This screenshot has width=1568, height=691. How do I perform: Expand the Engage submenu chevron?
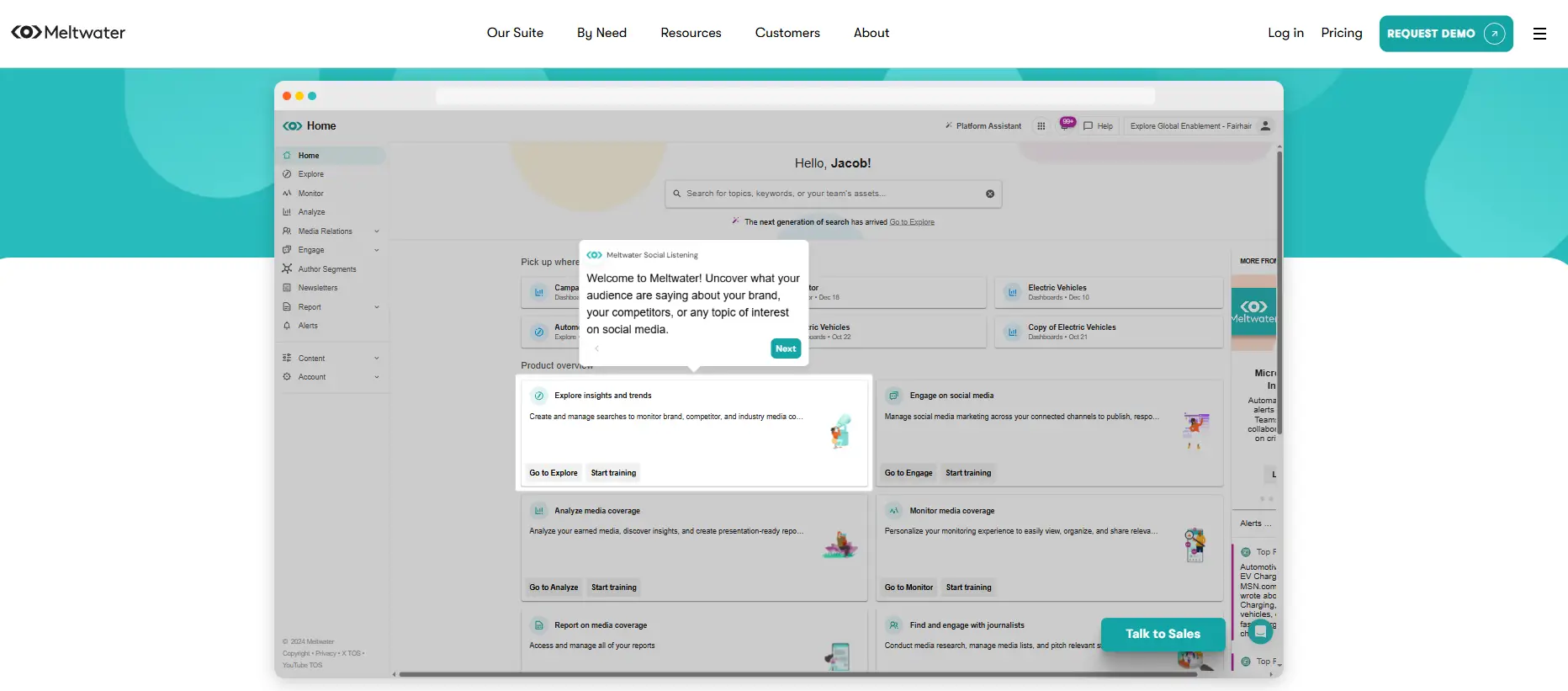pyautogui.click(x=377, y=250)
